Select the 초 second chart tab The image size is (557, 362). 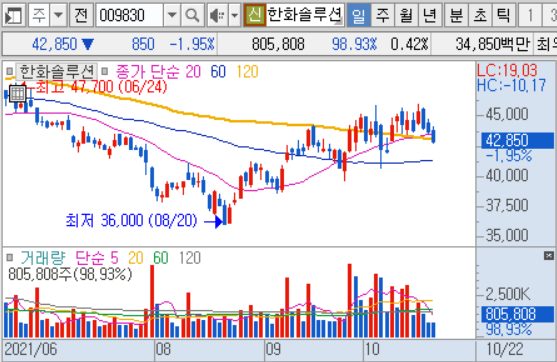tap(480, 15)
